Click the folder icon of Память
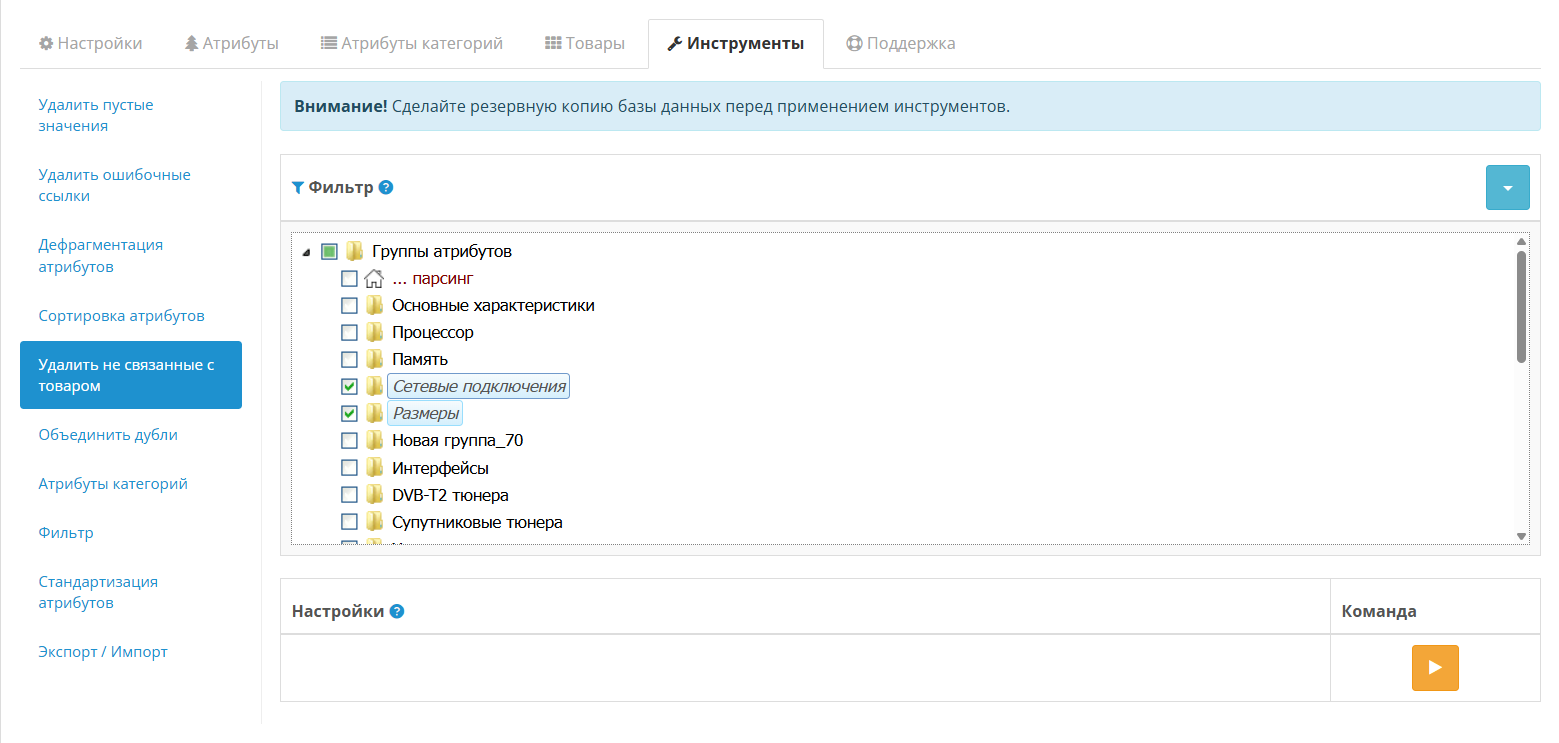 [375, 359]
